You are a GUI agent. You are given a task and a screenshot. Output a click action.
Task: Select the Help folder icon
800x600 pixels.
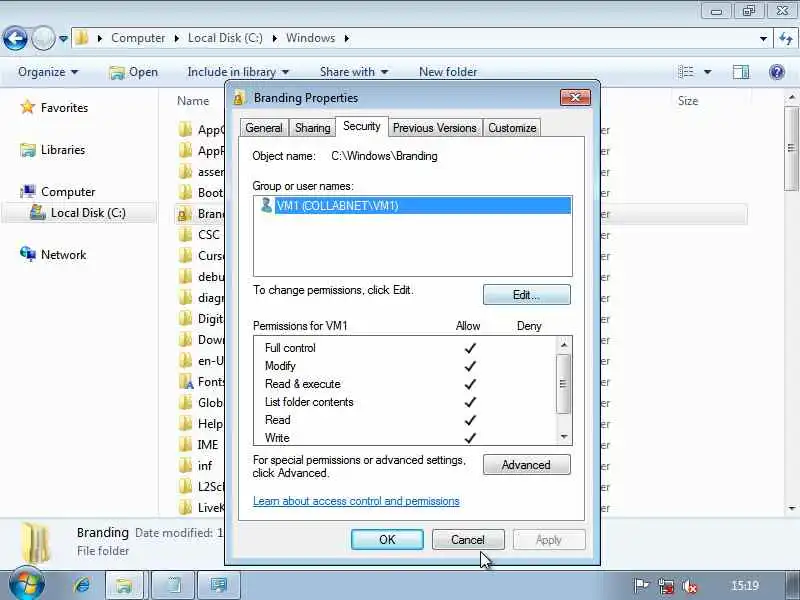[186, 423]
